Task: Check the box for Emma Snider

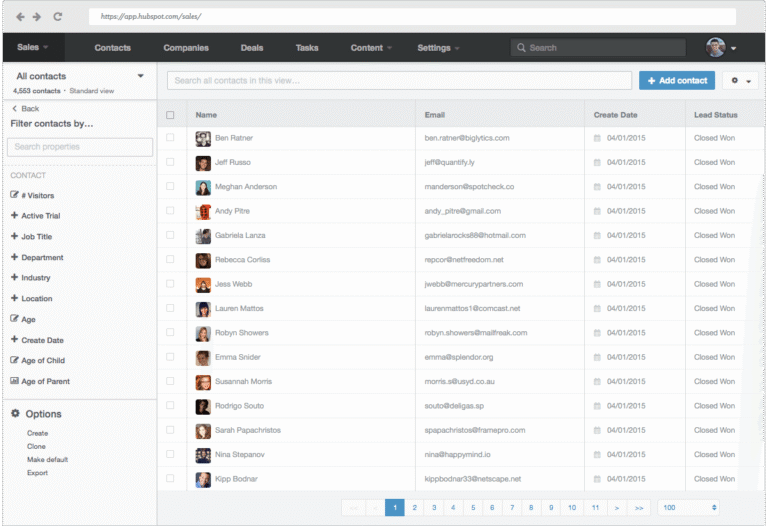Action: pyautogui.click(x=170, y=357)
